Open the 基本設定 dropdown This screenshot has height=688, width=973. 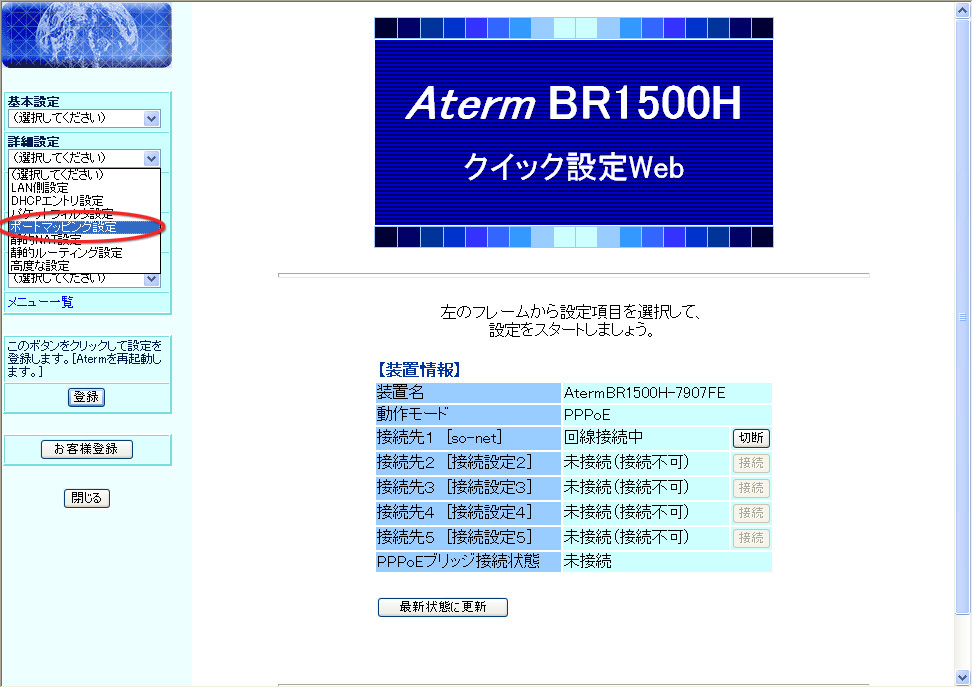84,118
